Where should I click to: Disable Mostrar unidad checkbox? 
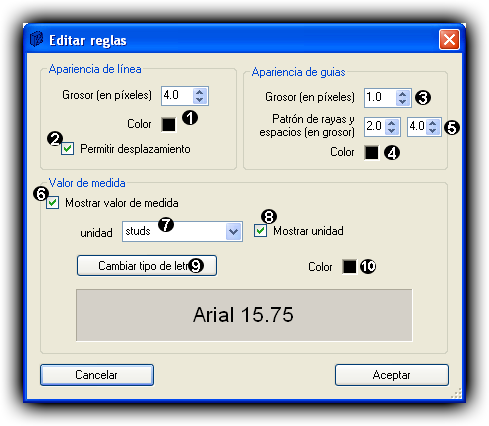[260, 231]
